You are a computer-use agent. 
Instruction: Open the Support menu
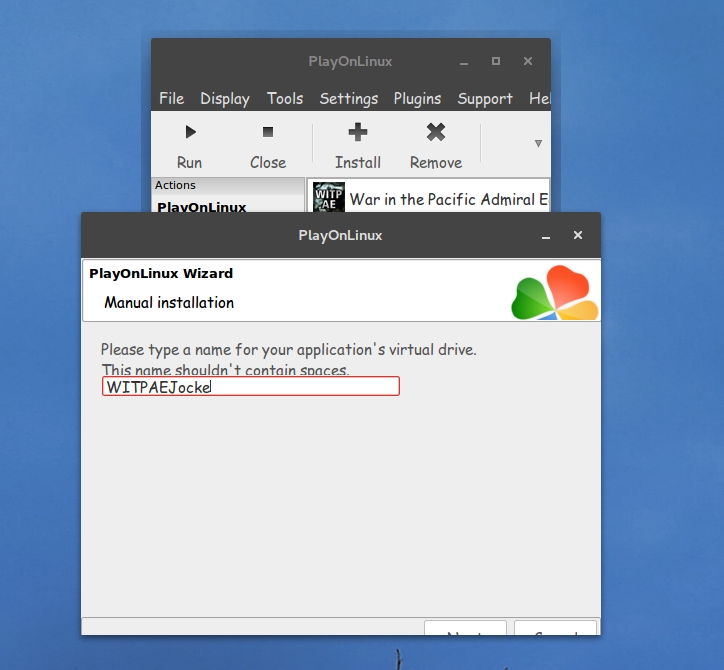point(485,98)
